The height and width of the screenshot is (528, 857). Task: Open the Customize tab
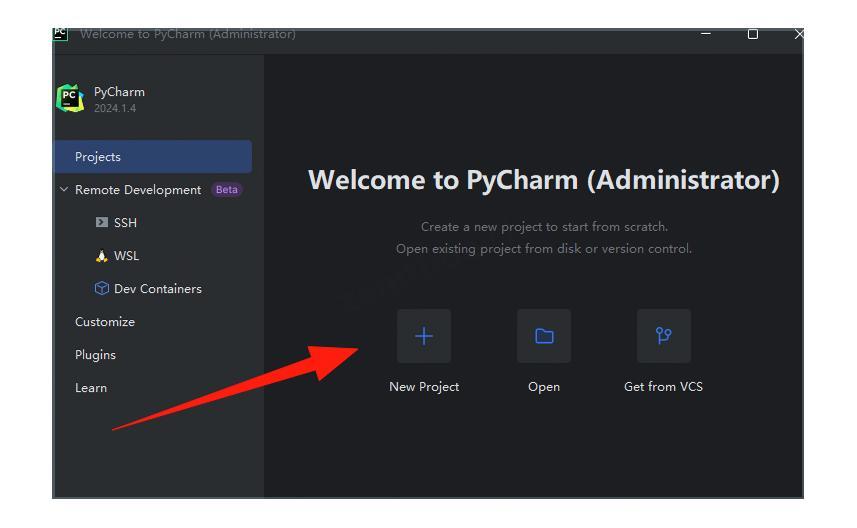(x=105, y=321)
